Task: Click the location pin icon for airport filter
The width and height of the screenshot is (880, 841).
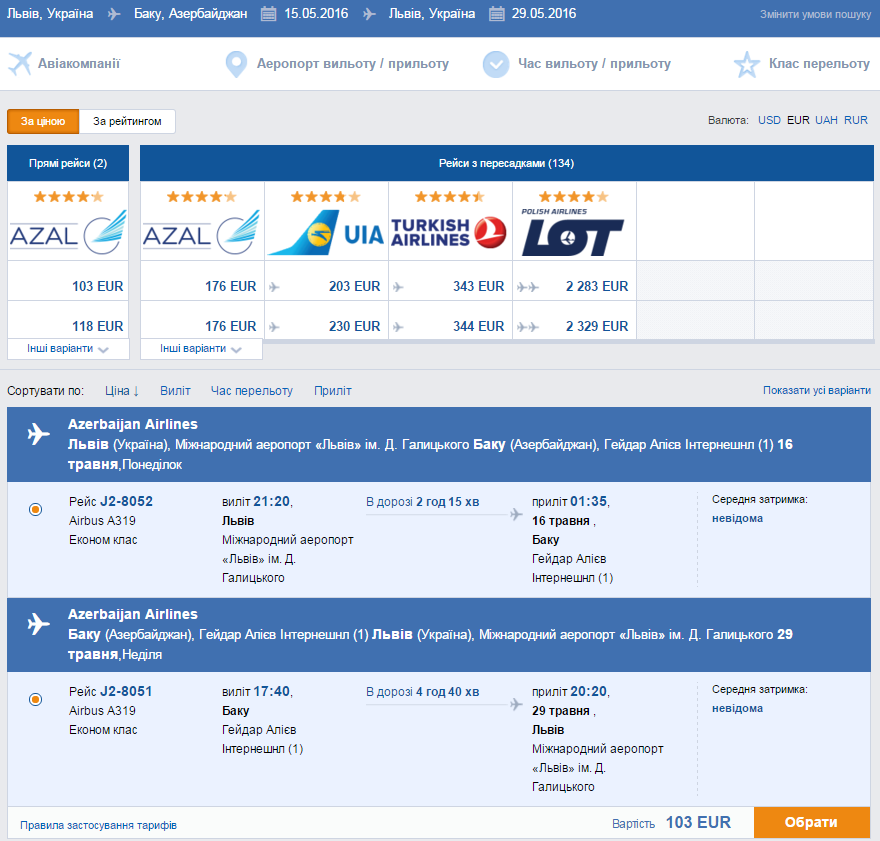Action: [x=236, y=65]
